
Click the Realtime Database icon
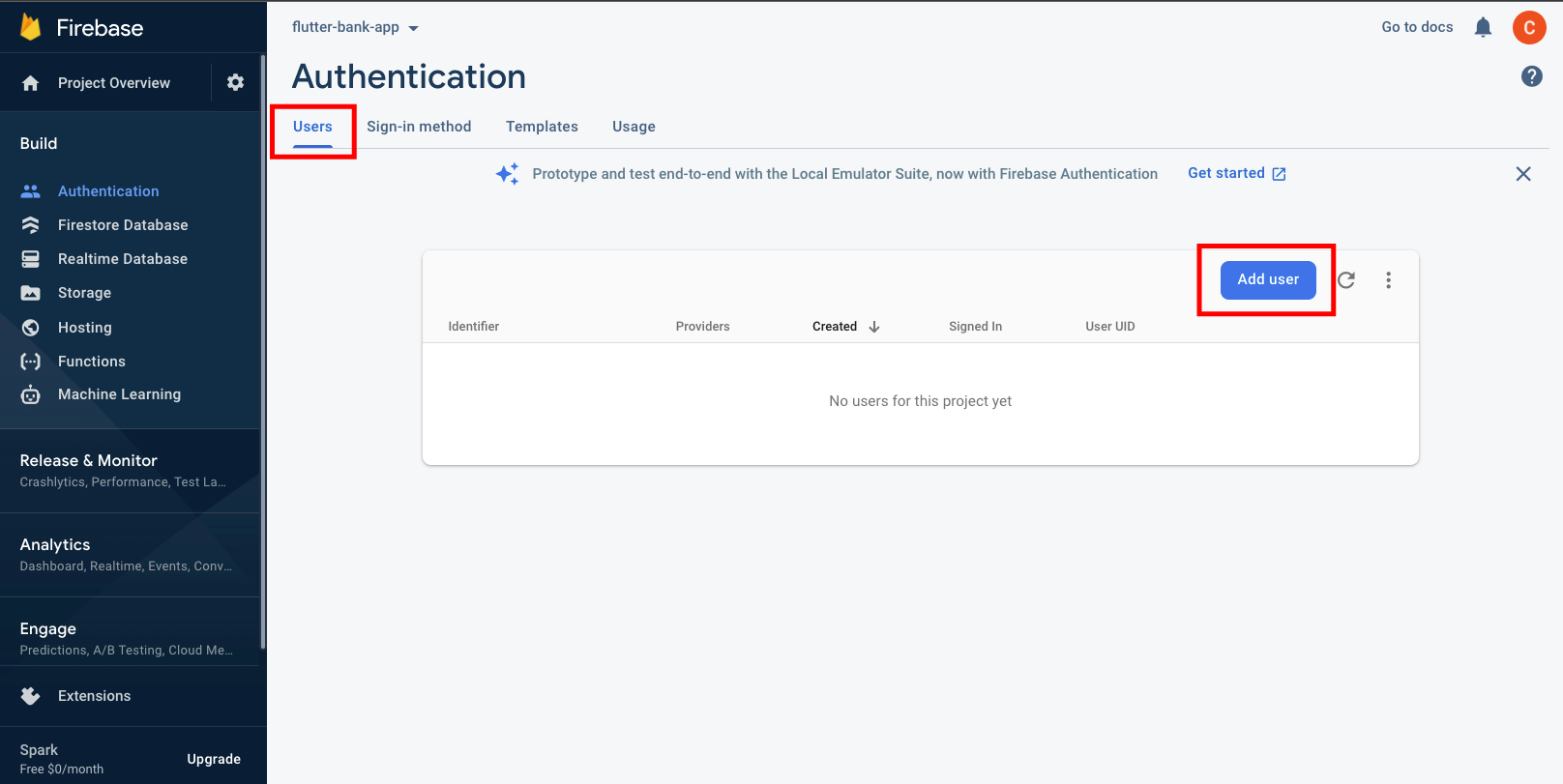point(31,259)
